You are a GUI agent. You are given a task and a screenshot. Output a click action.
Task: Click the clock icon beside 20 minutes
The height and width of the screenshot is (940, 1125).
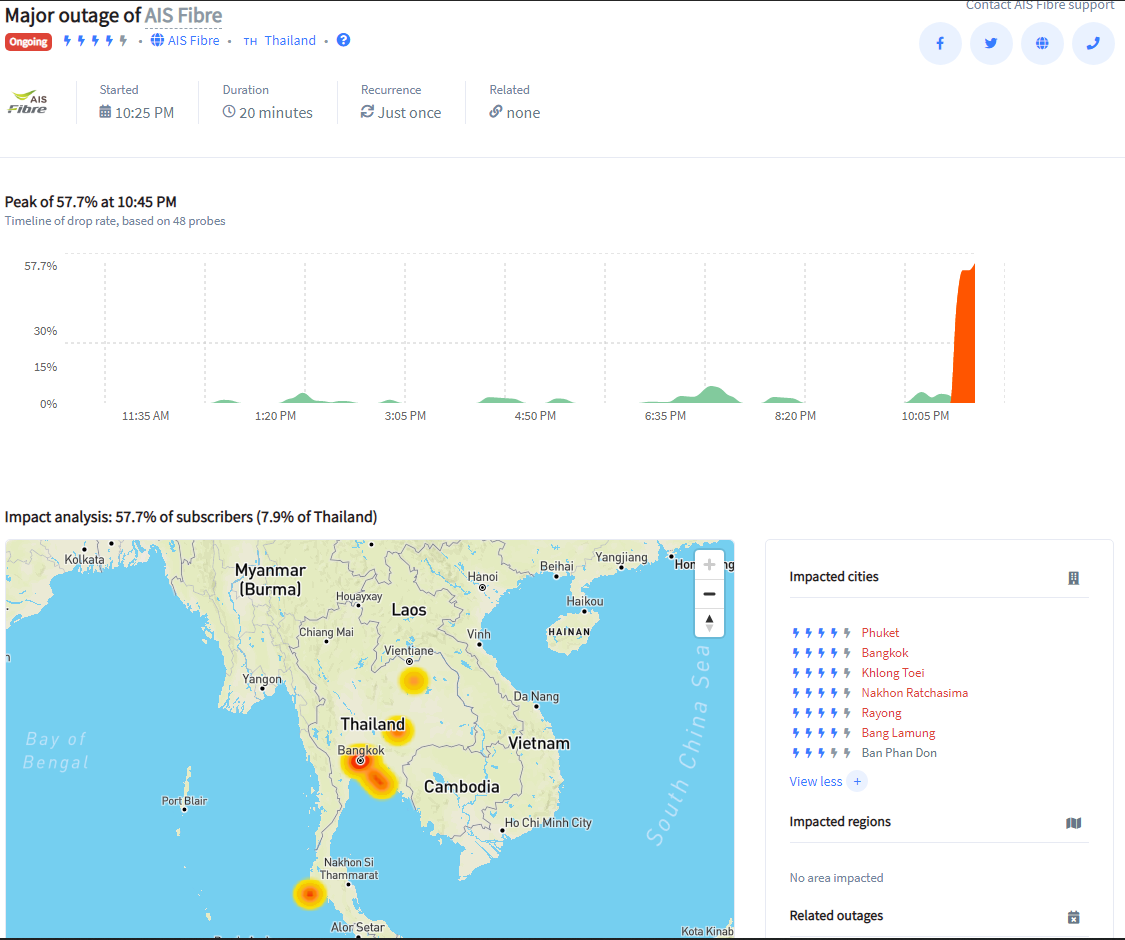pyautogui.click(x=229, y=112)
